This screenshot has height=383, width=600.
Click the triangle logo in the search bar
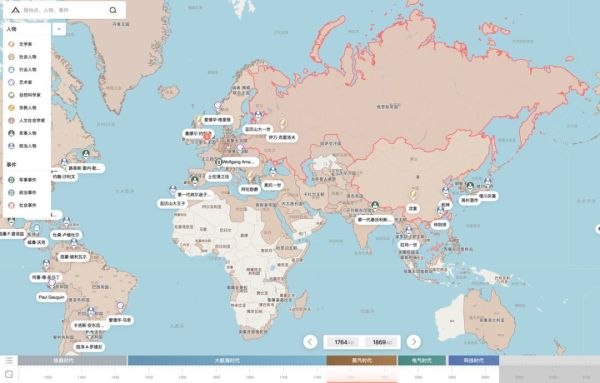(x=15, y=10)
